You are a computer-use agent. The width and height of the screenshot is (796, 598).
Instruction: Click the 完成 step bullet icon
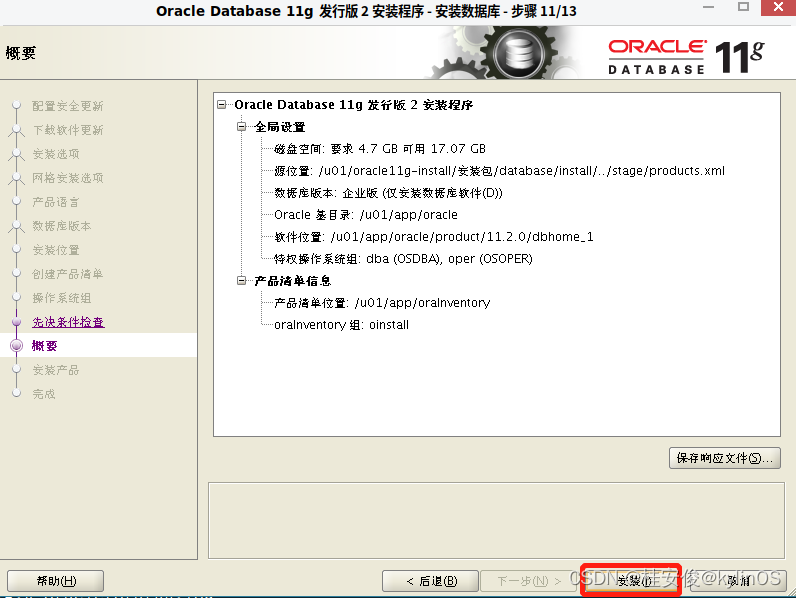[x=16, y=393]
